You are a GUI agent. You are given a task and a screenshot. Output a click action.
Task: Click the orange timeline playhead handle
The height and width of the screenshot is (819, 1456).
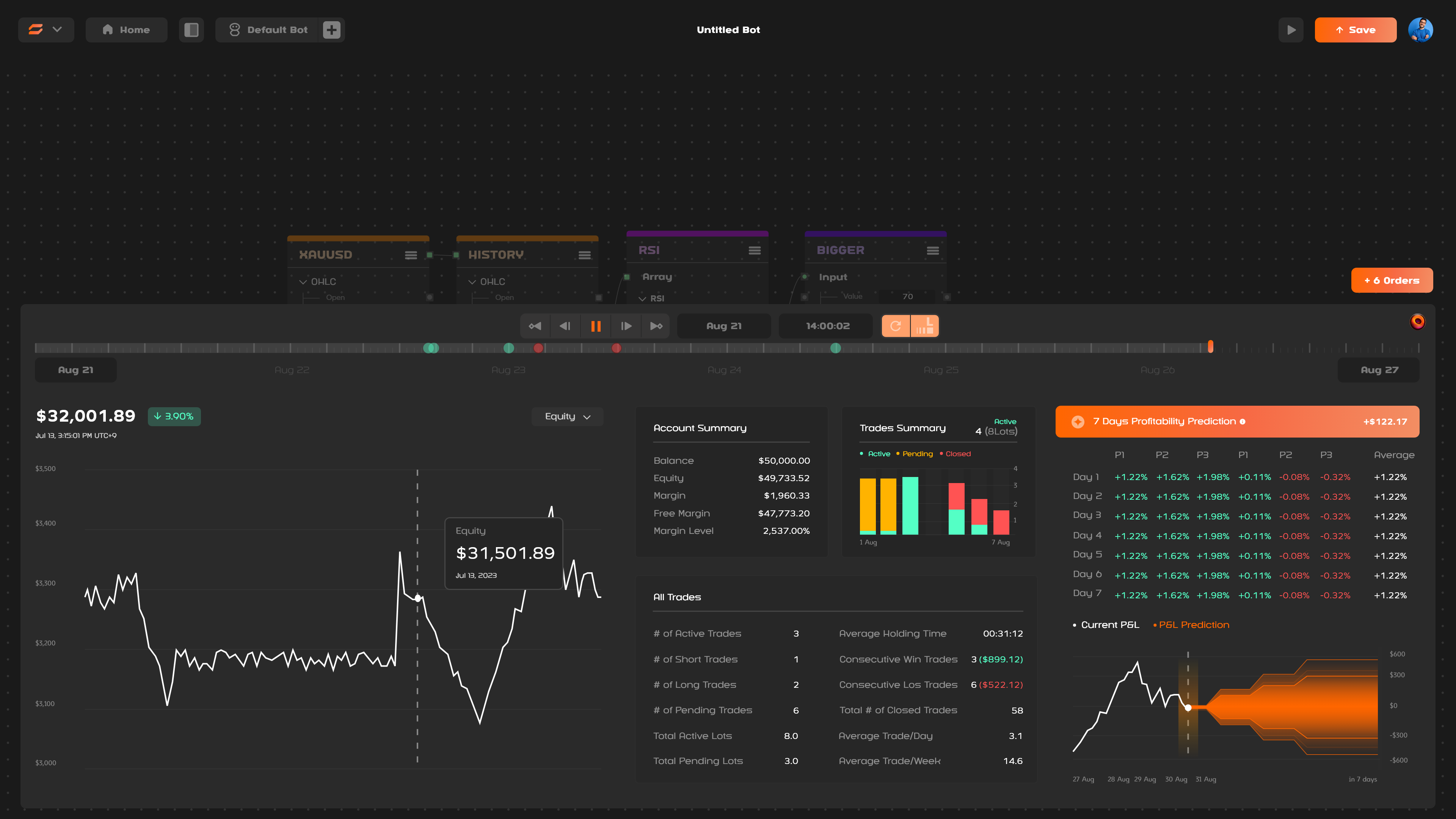(x=1210, y=347)
